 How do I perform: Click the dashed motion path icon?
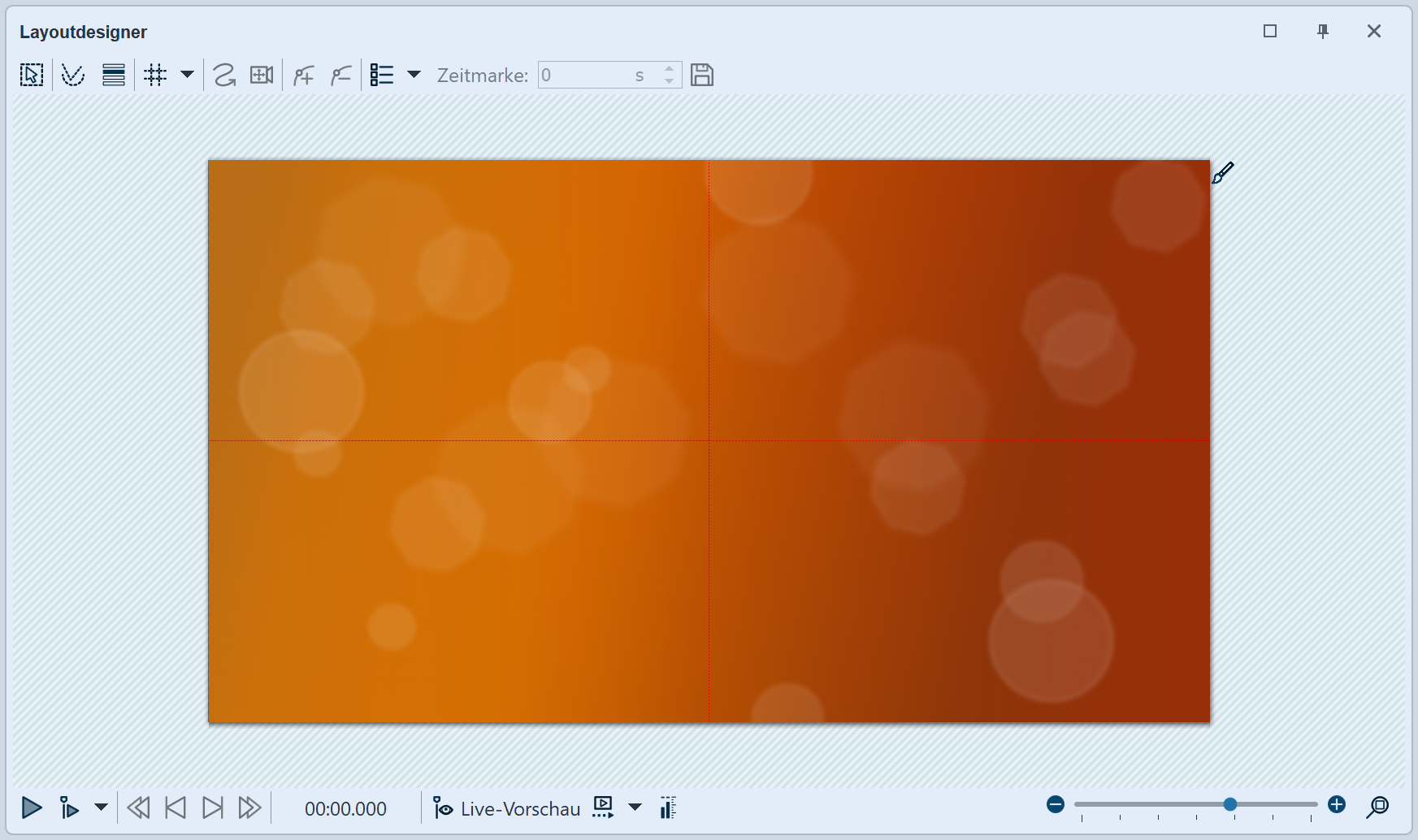[x=73, y=76]
